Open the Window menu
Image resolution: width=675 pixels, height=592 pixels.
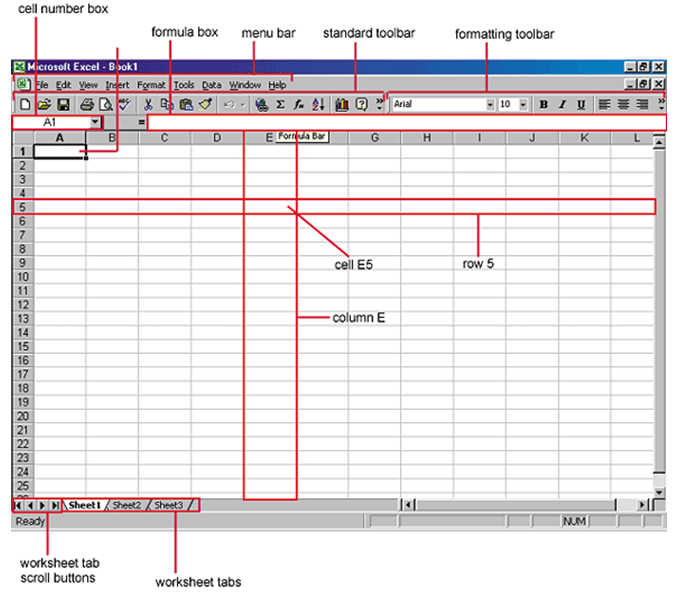click(245, 85)
